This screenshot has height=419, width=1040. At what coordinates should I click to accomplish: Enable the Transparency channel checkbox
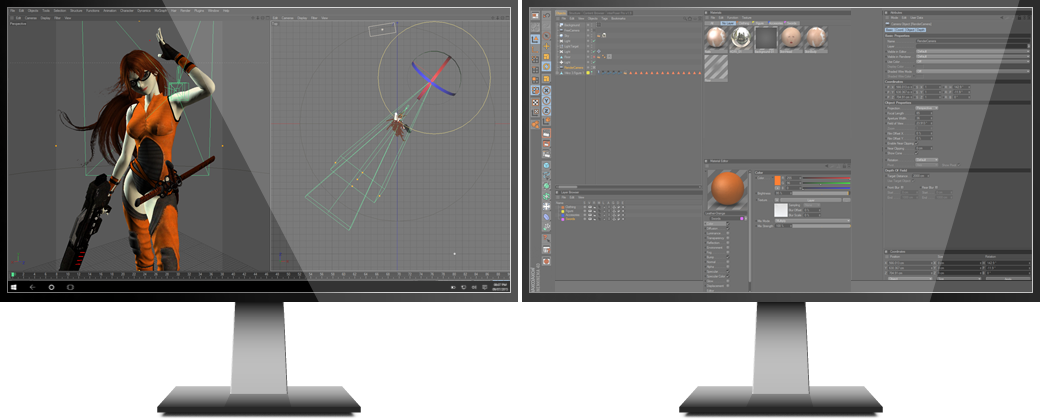pyautogui.click(x=728, y=238)
